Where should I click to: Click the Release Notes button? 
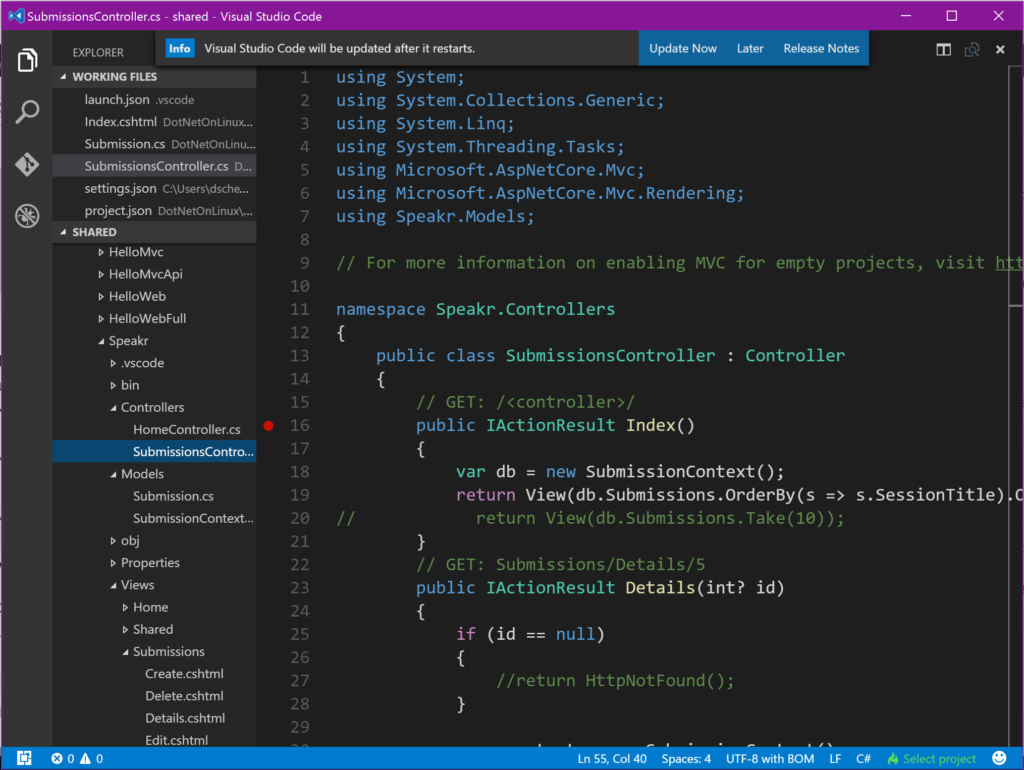pos(821,48)
